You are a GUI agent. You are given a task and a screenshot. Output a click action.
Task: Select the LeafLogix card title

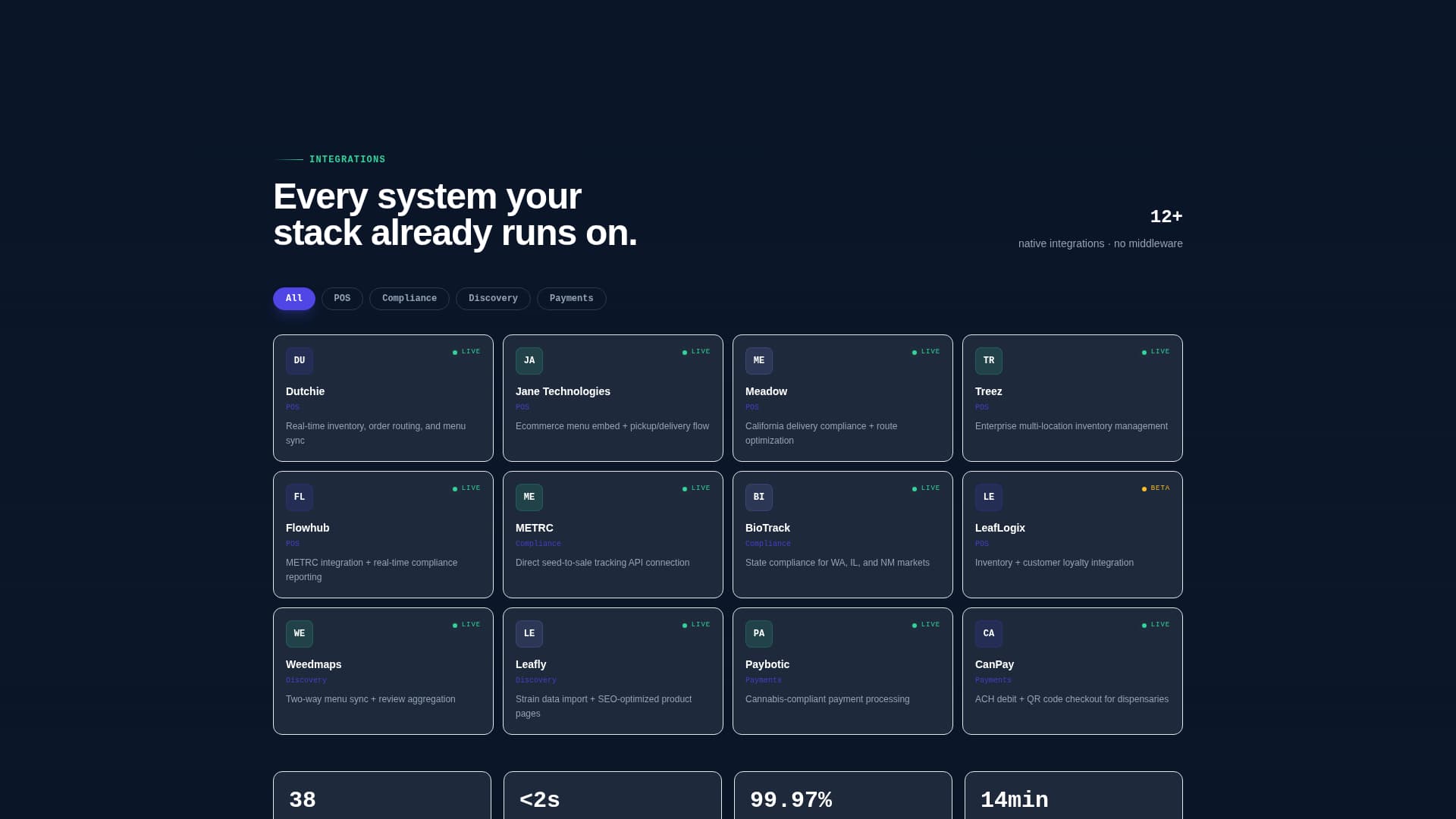click(1000, 528)
